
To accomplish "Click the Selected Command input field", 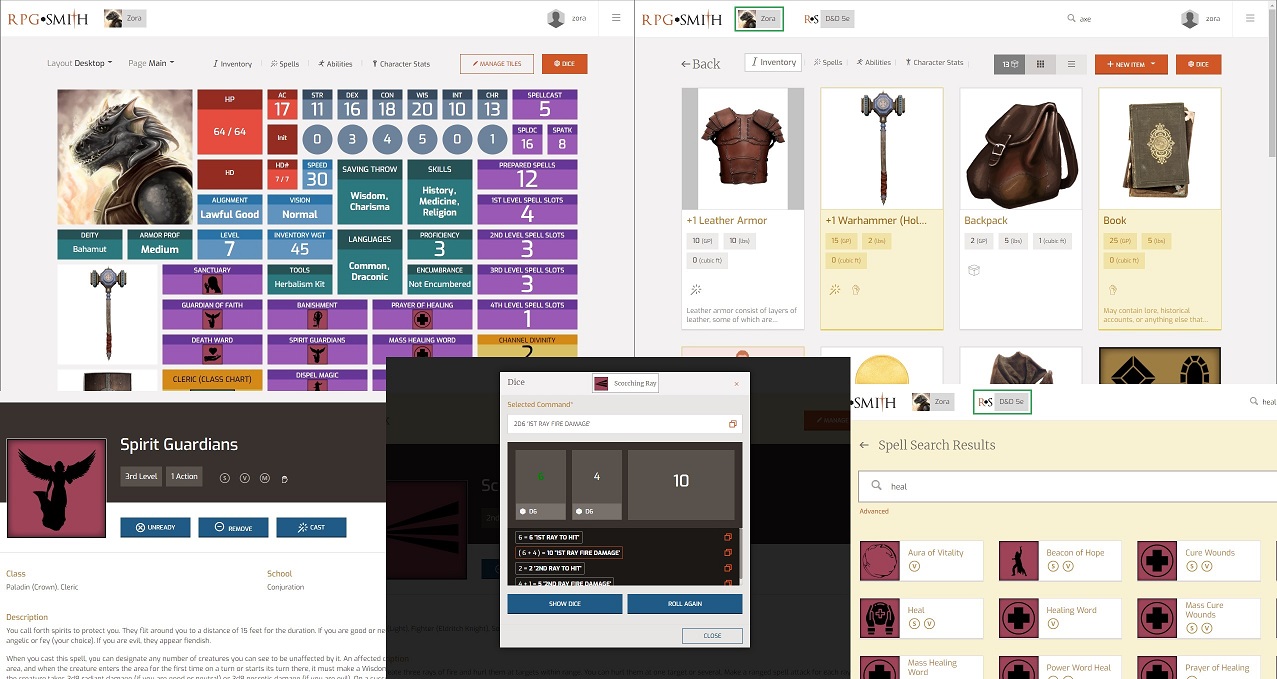I will [x=625, y=424].
